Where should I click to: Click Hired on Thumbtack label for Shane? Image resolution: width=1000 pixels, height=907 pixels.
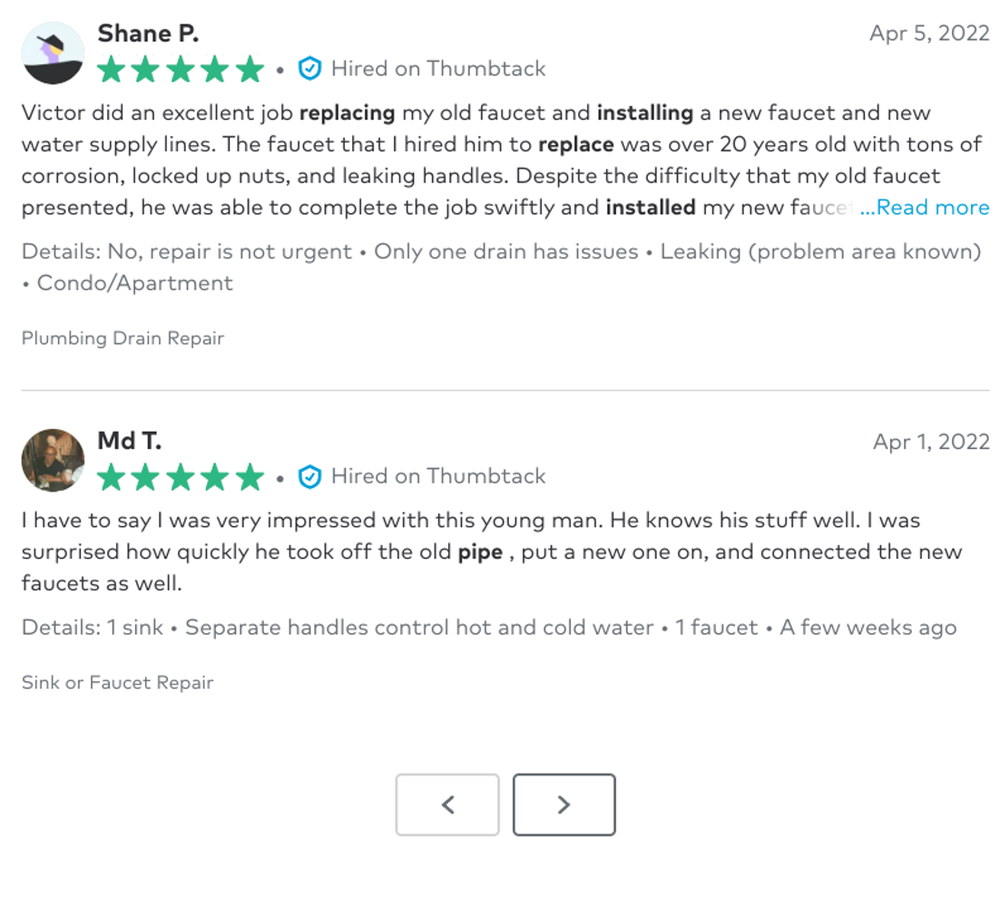pyautogui.click(x=438, y=69)
